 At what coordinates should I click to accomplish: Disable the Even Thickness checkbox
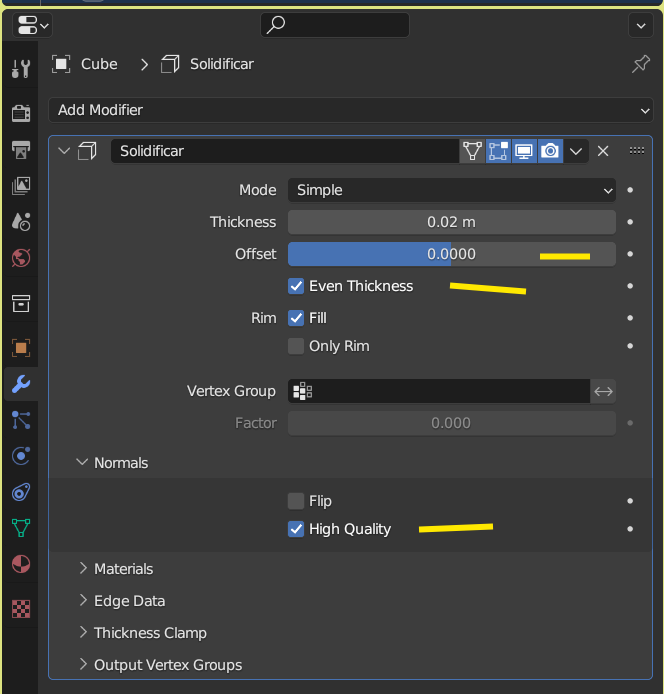click(296, 286)
